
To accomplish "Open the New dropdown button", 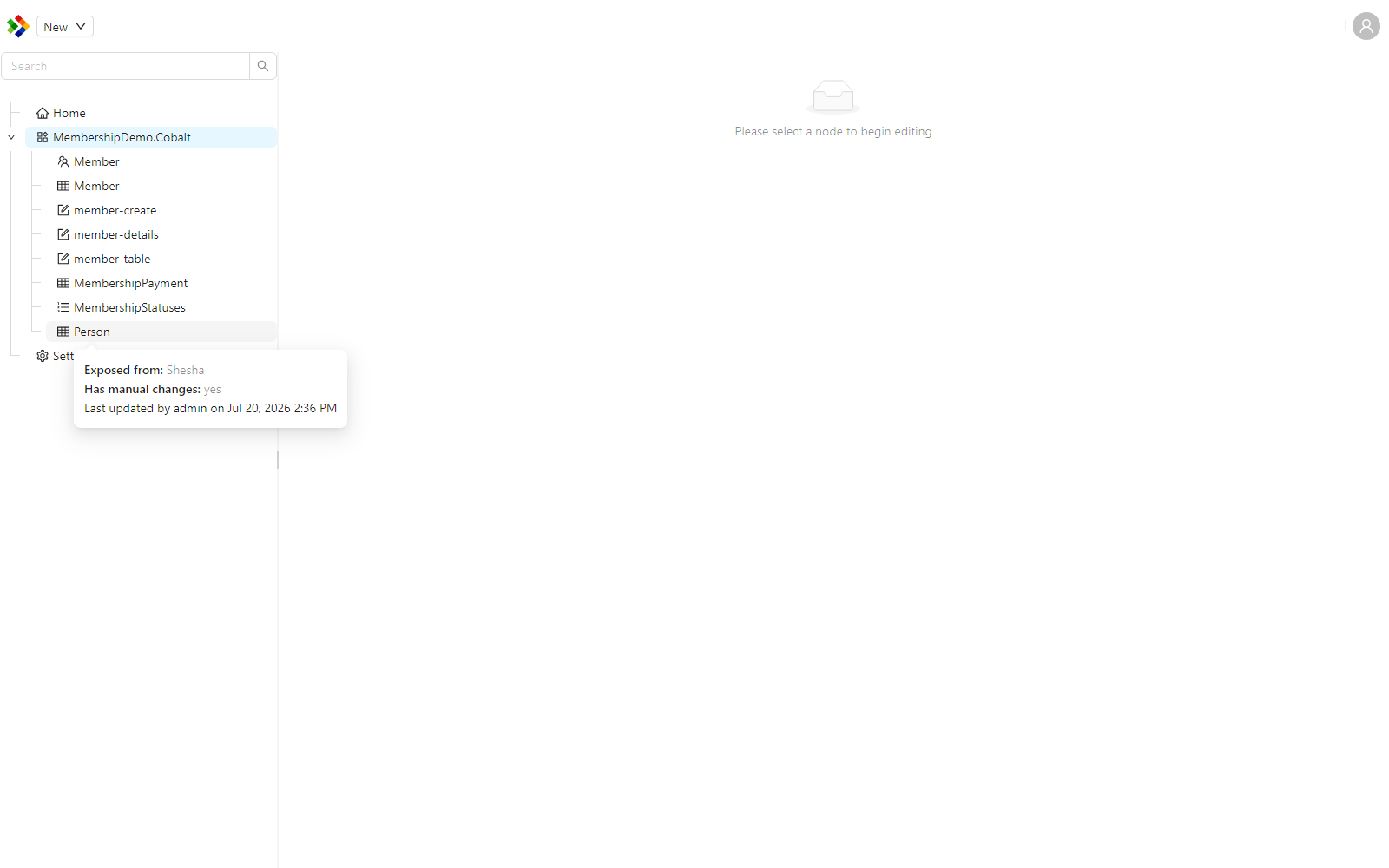I will [65, 26].
